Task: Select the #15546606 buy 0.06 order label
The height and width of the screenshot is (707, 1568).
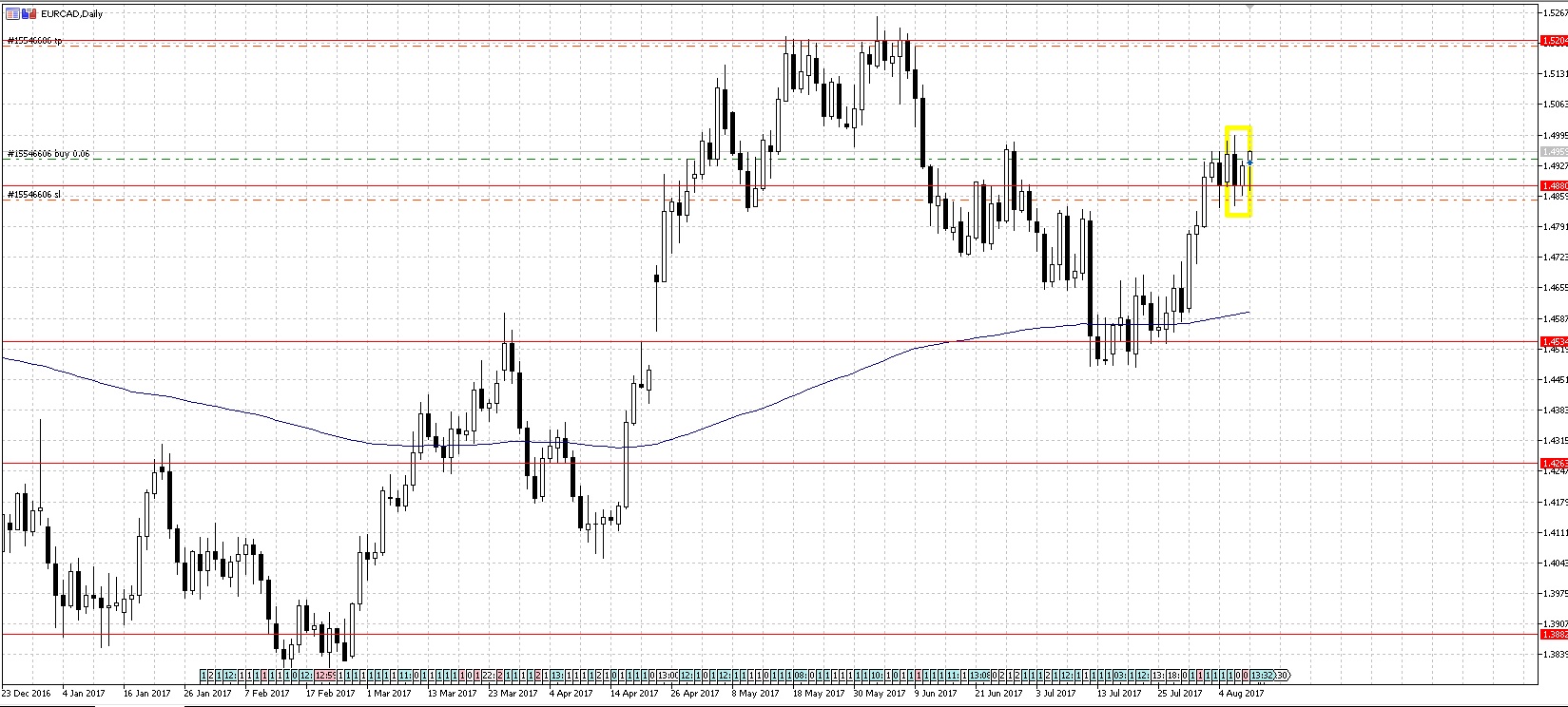Action: tap(48, 153)
